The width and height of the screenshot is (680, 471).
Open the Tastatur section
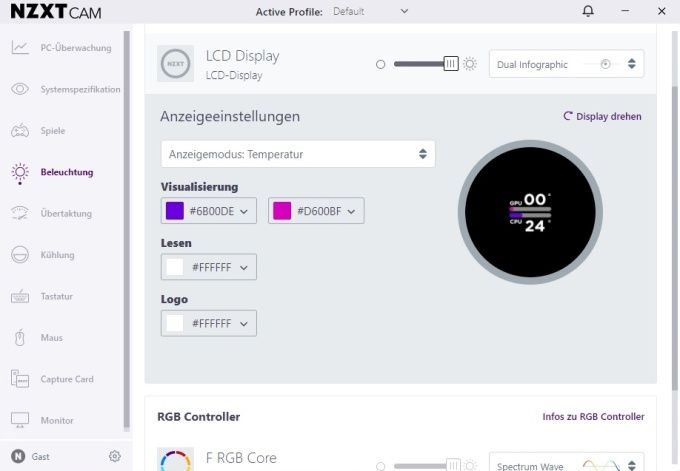coord(56,296)
